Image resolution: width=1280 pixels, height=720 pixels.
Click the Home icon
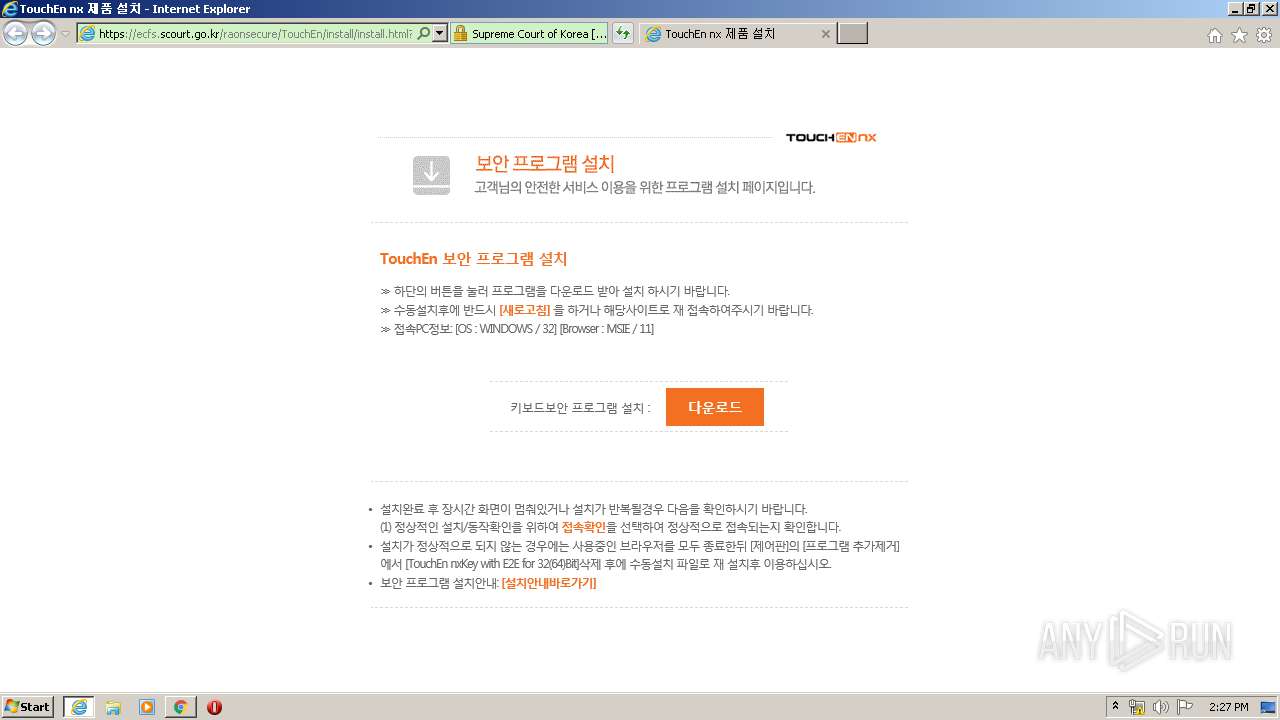[1214, 35]
